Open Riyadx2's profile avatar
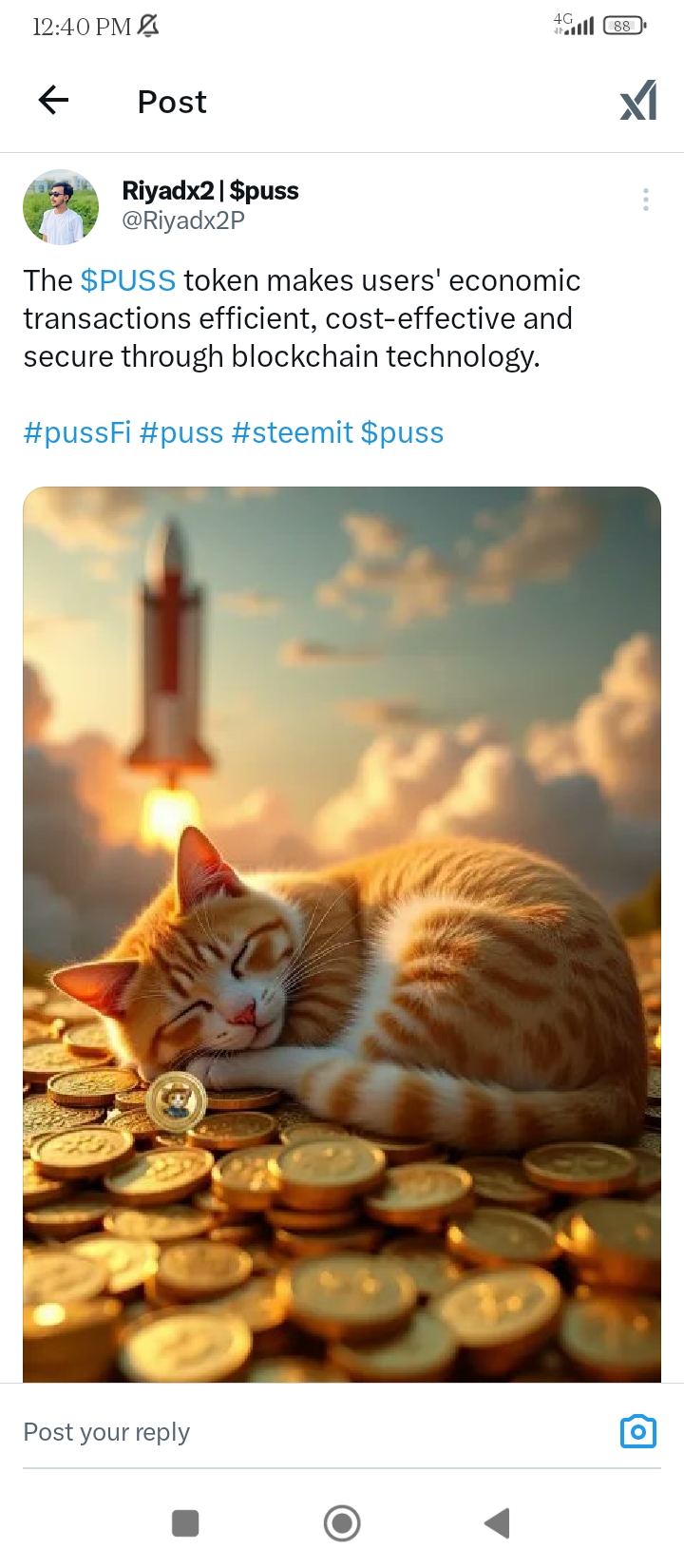The height and width of the screenshot is (1568, 684). [x=61, y=207]
